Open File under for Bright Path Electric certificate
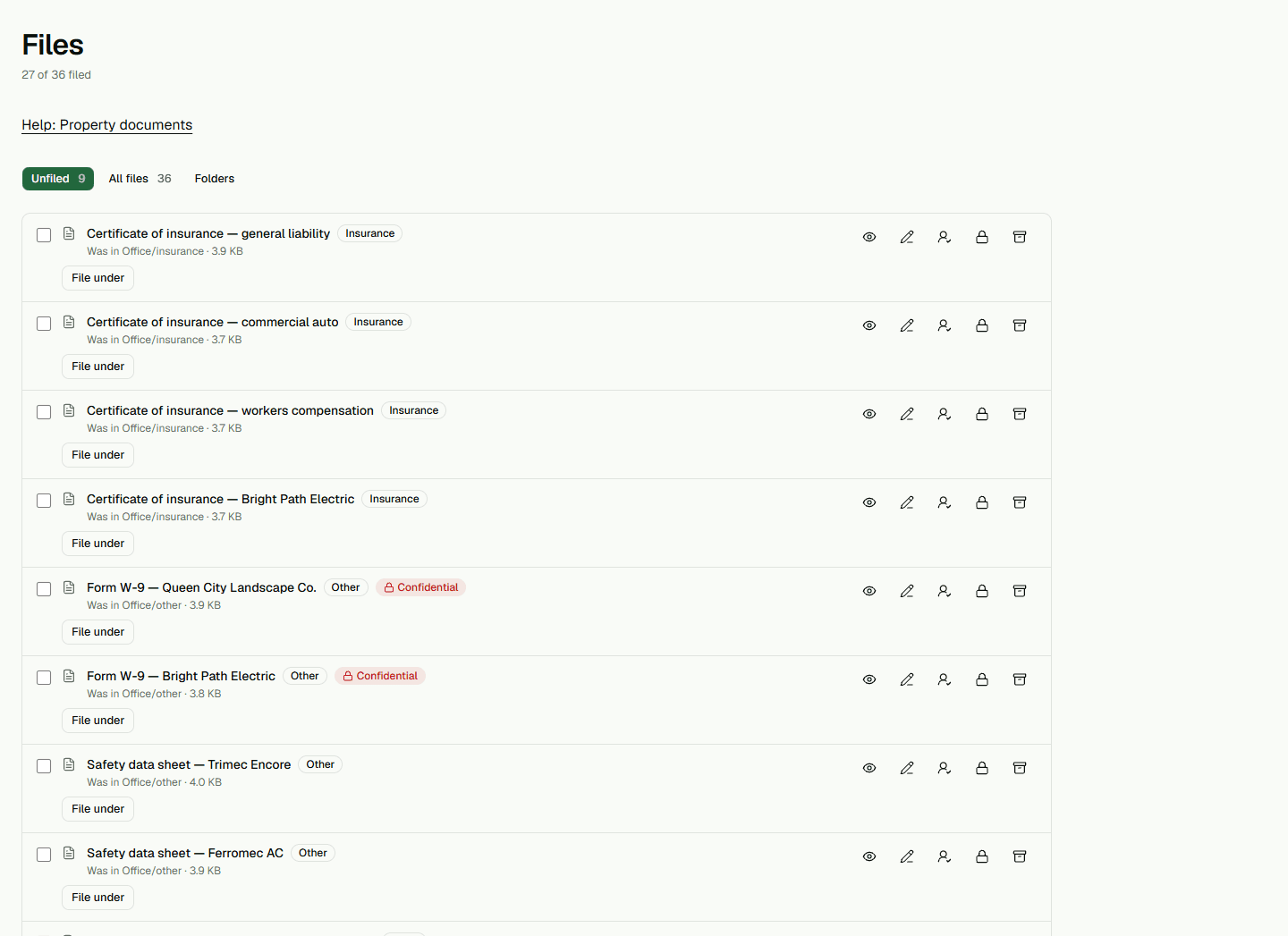This screenshot has width=1288, height=936. click(98, 544)
